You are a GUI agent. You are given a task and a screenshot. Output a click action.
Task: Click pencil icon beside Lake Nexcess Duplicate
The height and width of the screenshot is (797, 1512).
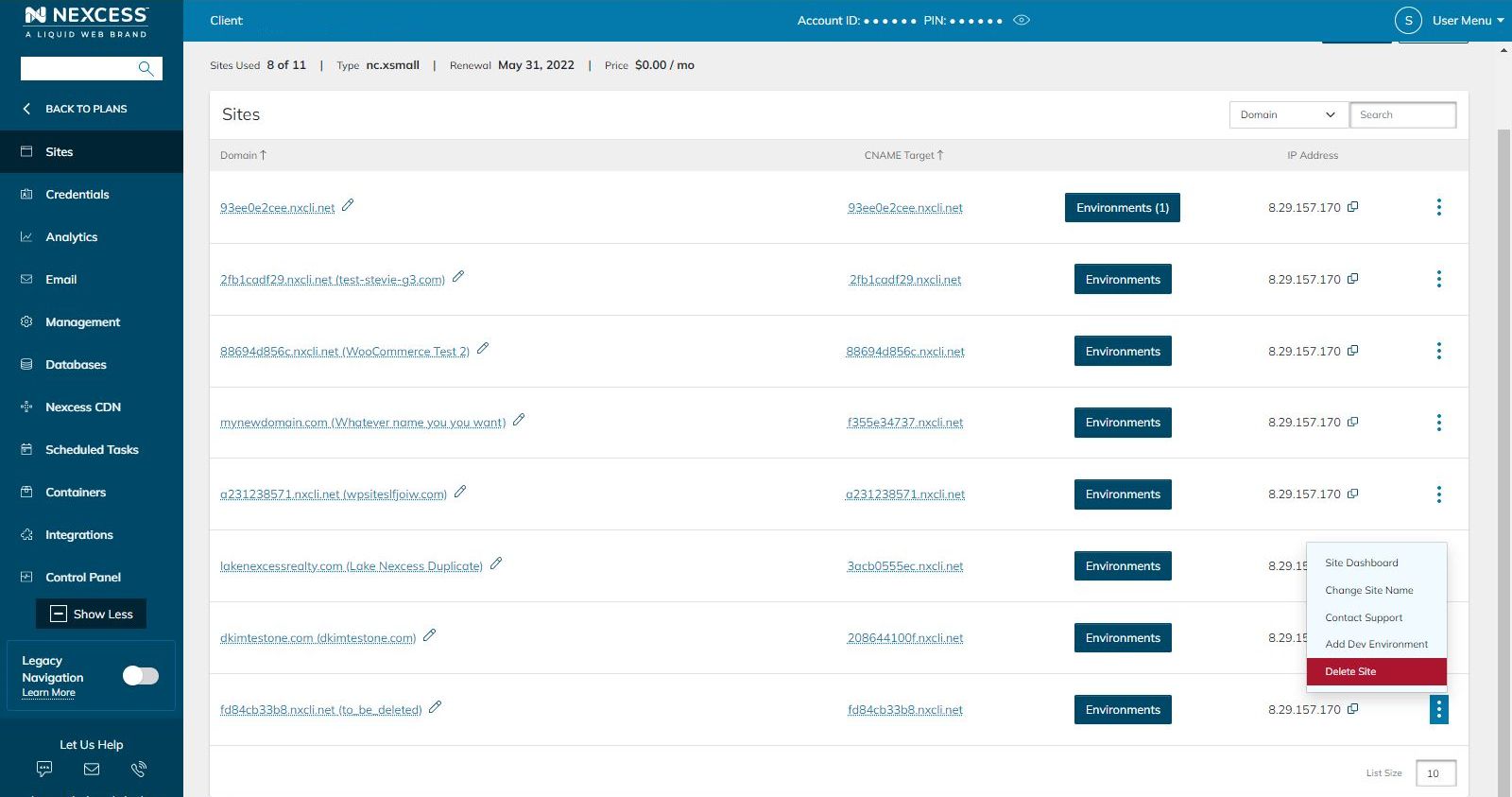tap(496, 563)
